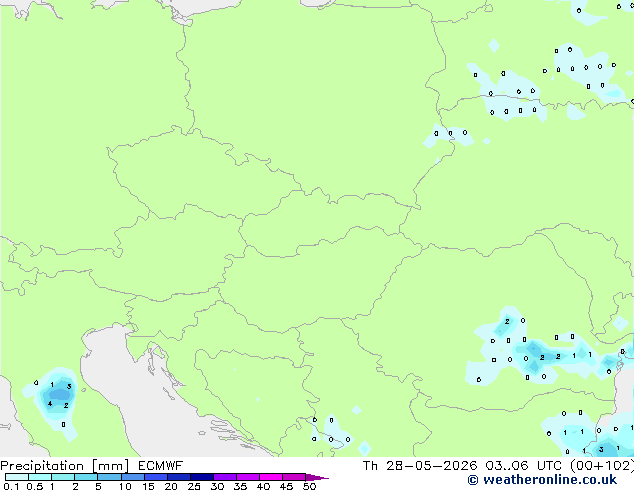Open the weatheronline.co.uk copyright link
Screen dimensions: 634x490
tap(542, 480)
